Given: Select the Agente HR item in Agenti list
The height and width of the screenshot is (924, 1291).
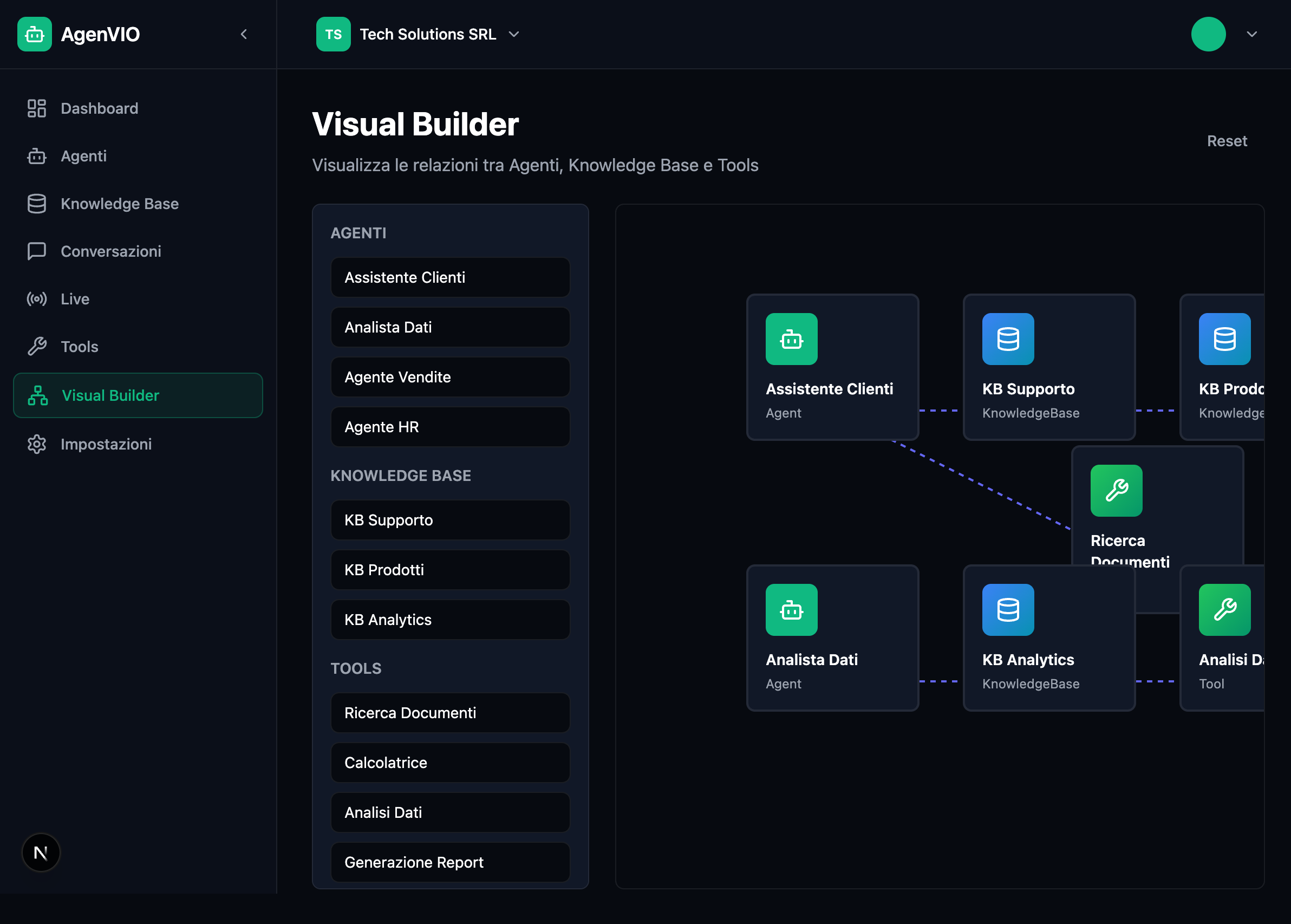Looking at the screenshot, I should pyautogui.click(x=449, y=427).
